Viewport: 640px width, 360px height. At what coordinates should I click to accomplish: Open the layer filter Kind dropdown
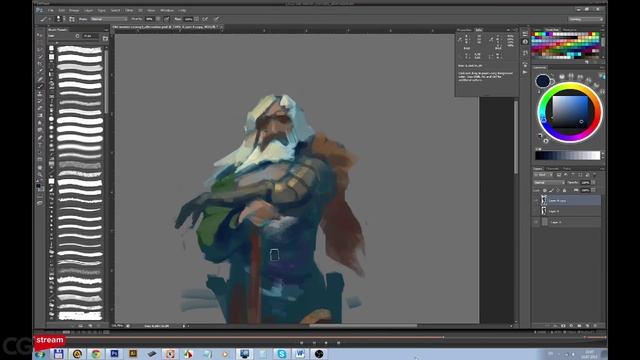click(543, 175)
